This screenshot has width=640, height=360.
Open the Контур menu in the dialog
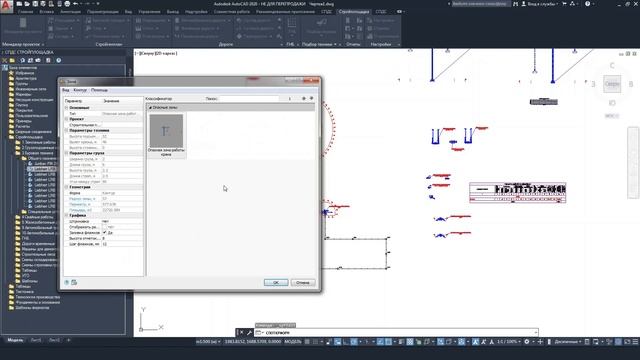(80, 90)
